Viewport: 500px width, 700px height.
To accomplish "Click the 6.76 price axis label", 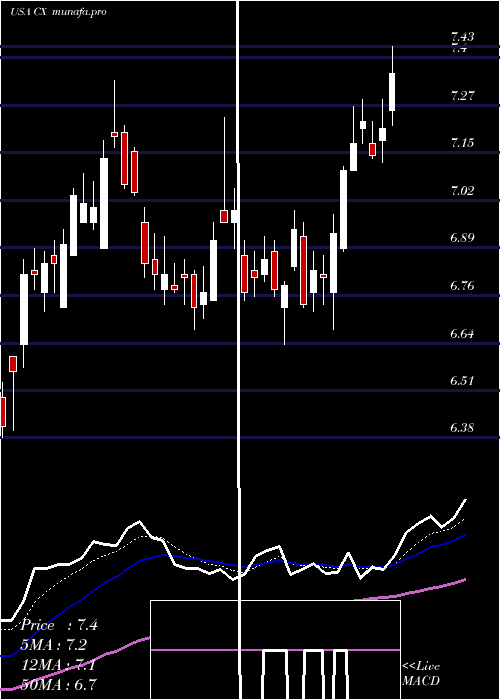I will point(462,285).
